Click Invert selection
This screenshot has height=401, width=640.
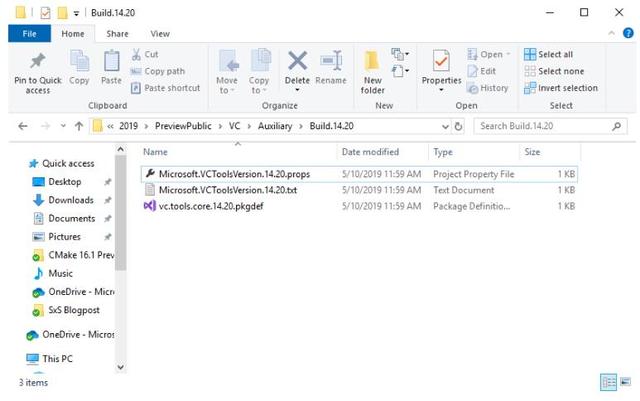tap(561, 88)
